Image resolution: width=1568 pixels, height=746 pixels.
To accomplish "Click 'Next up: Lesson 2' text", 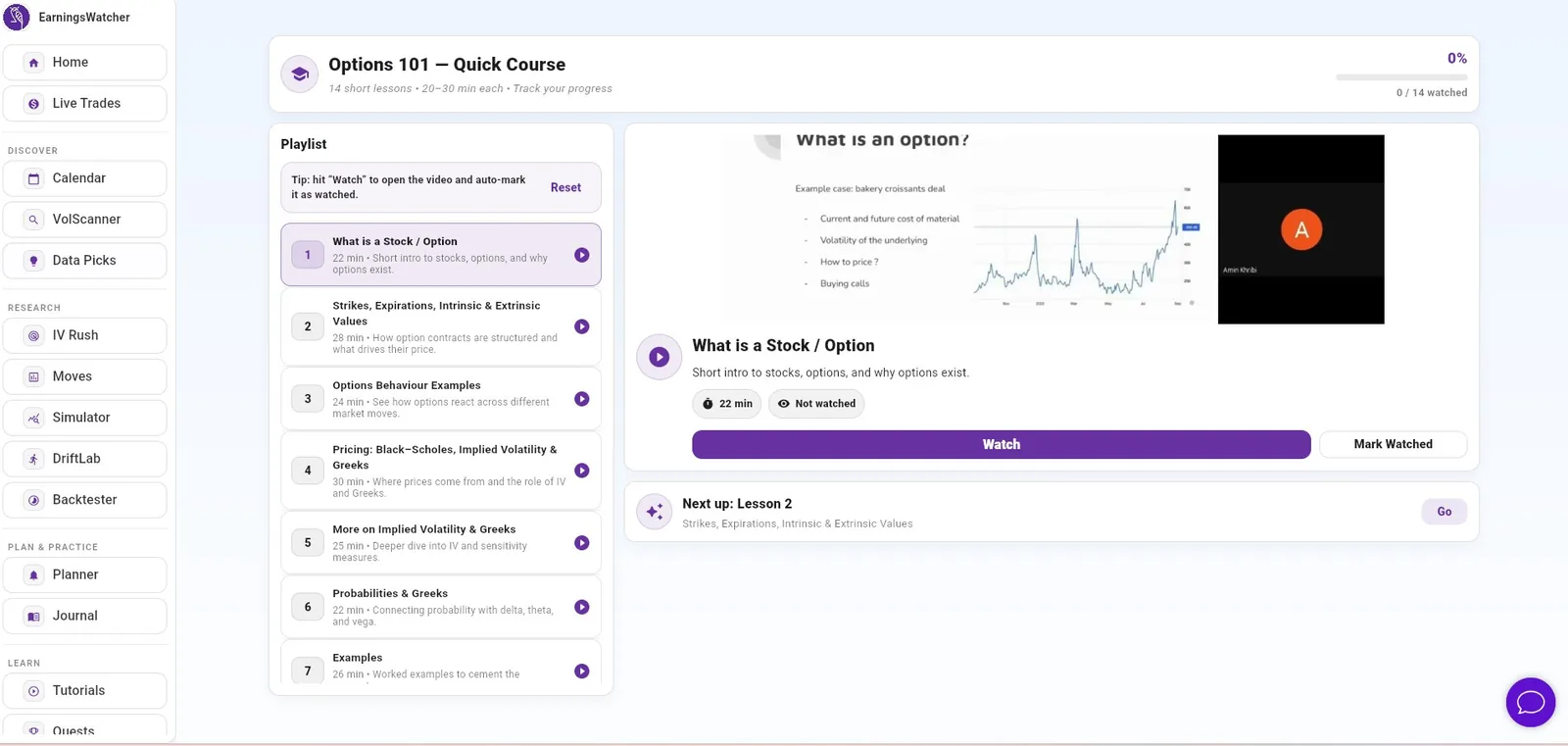I will (737, 504).
